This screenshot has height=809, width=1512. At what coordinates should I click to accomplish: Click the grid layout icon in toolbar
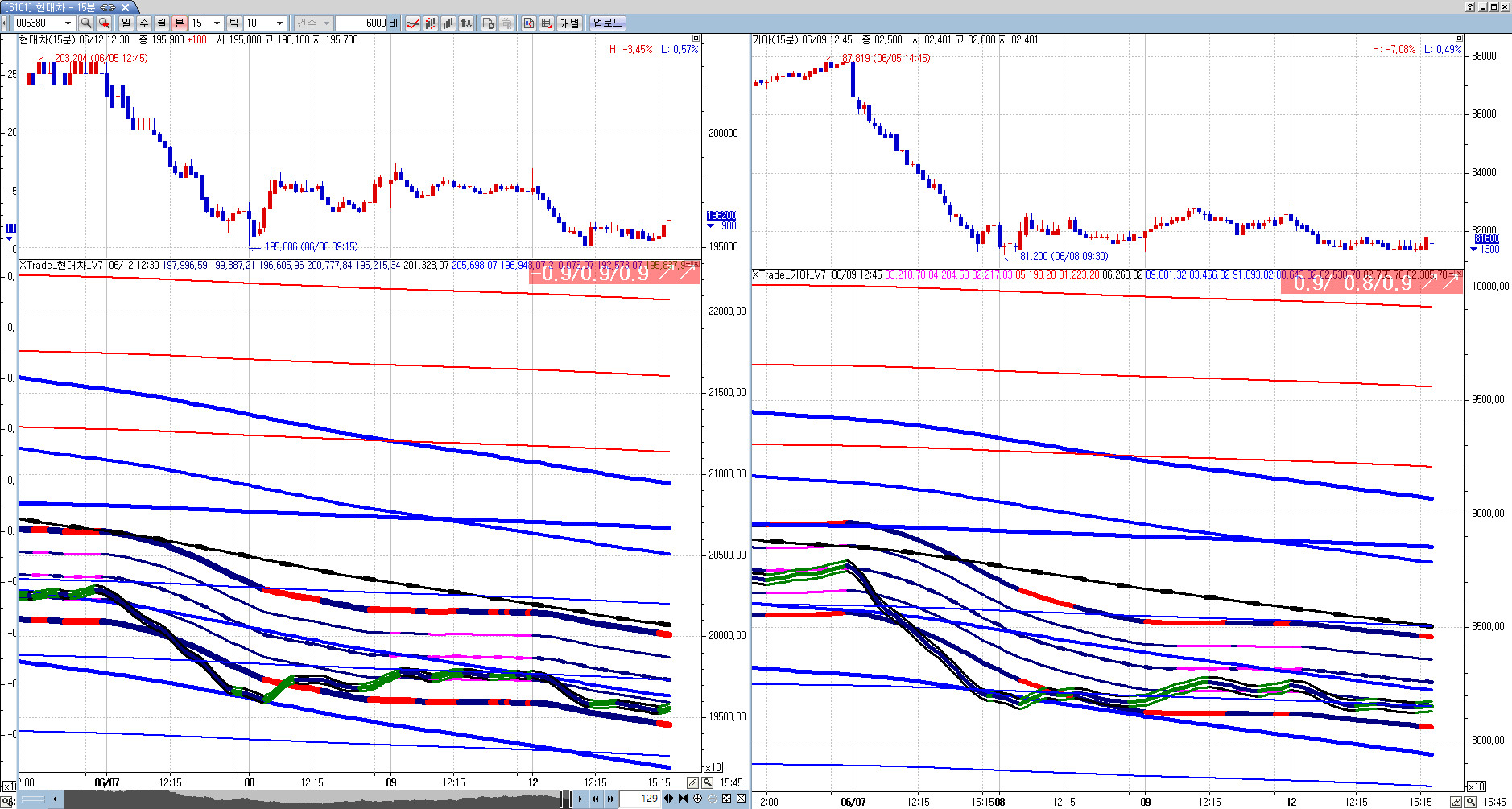[547, 23]
